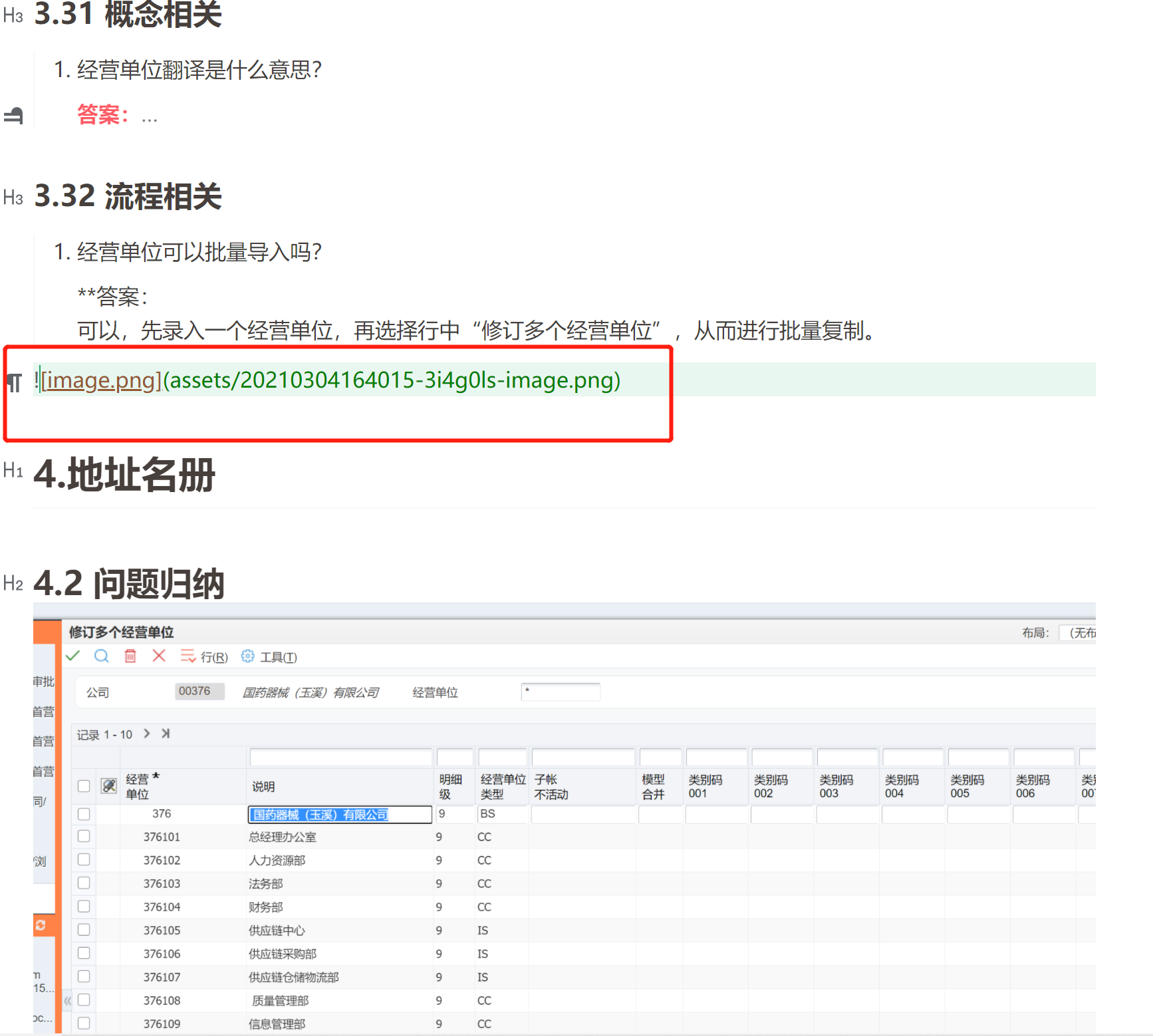Click the heading text 3.31 概念相关
Screen dimensions: 1153x1036
pos(128,15)
